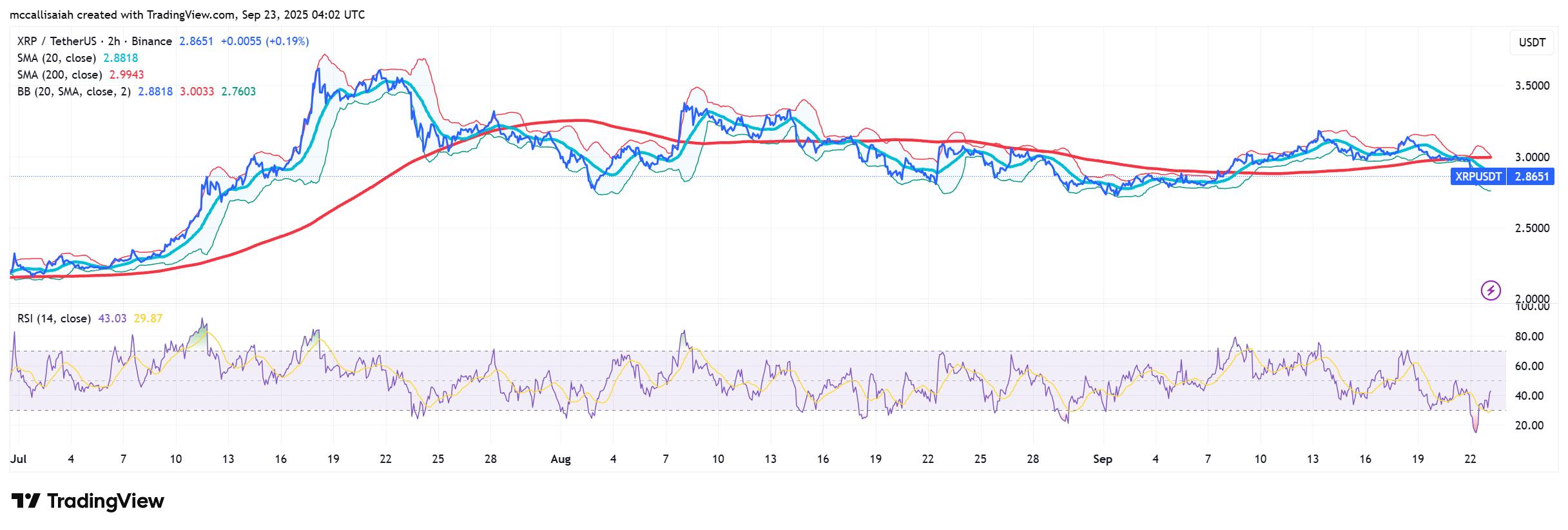Viewport: 1568px width, 530px height.
Task: Click the Aug label on time axis
Action: coord(561,459)
